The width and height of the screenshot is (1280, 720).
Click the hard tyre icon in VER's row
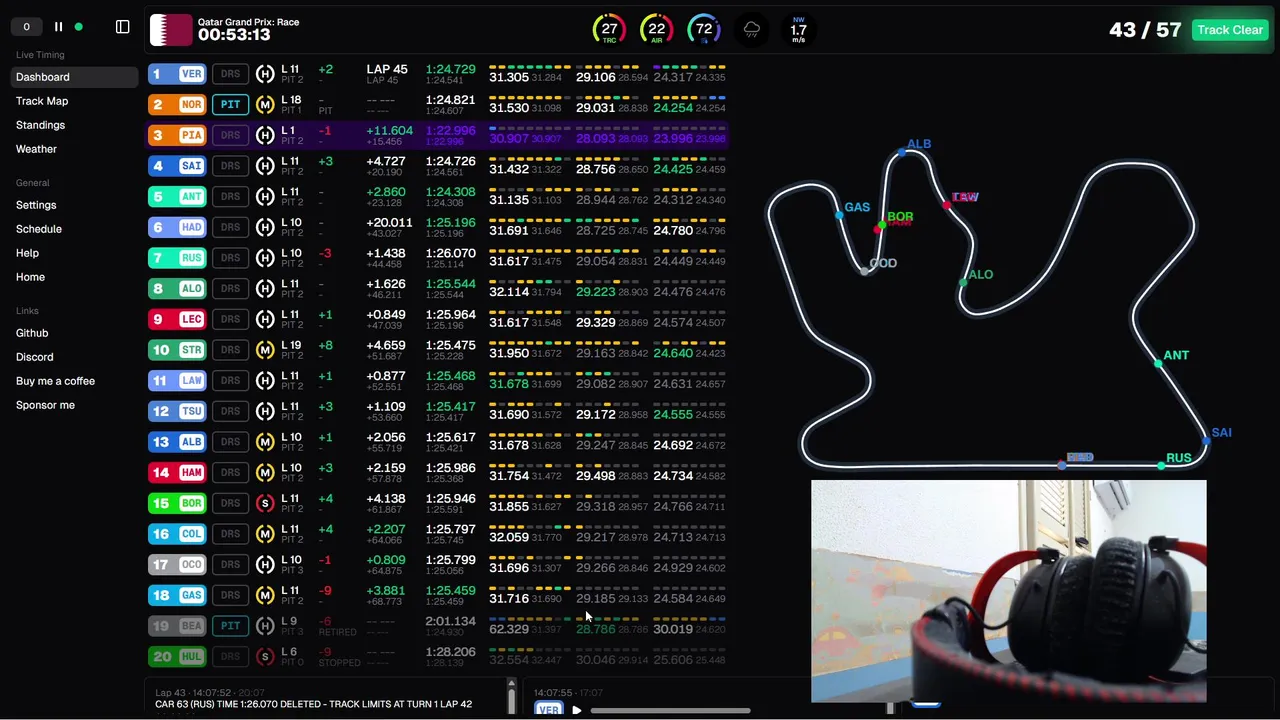click(265, 74)
